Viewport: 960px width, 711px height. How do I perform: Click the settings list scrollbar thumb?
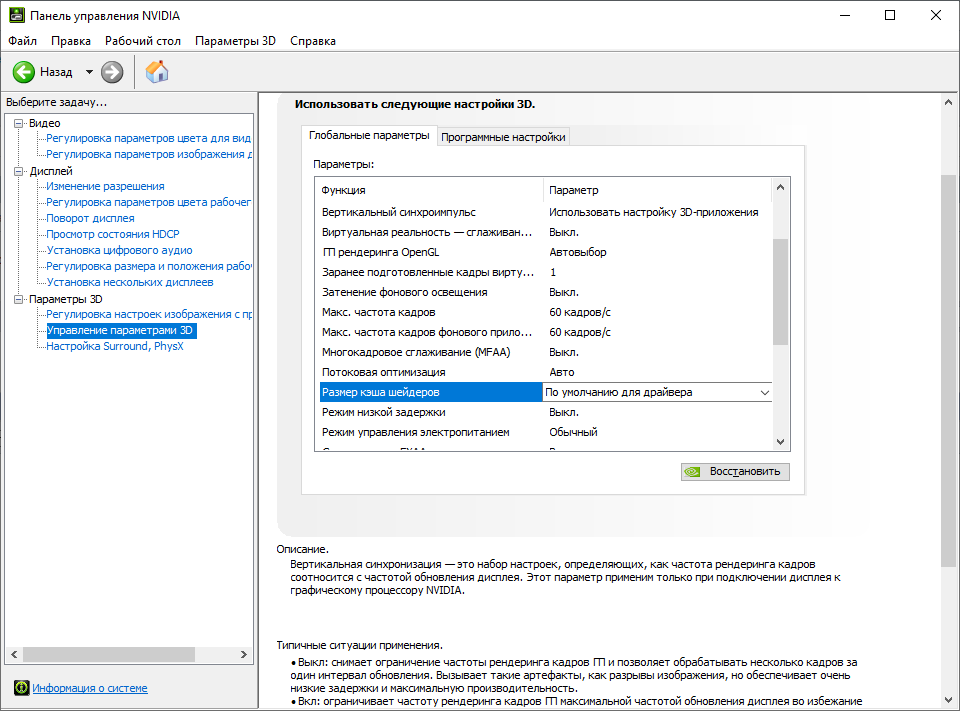click(x=780, y=292)
